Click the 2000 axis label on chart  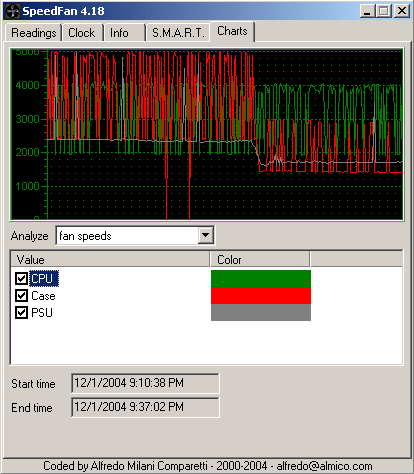[27, 152]
